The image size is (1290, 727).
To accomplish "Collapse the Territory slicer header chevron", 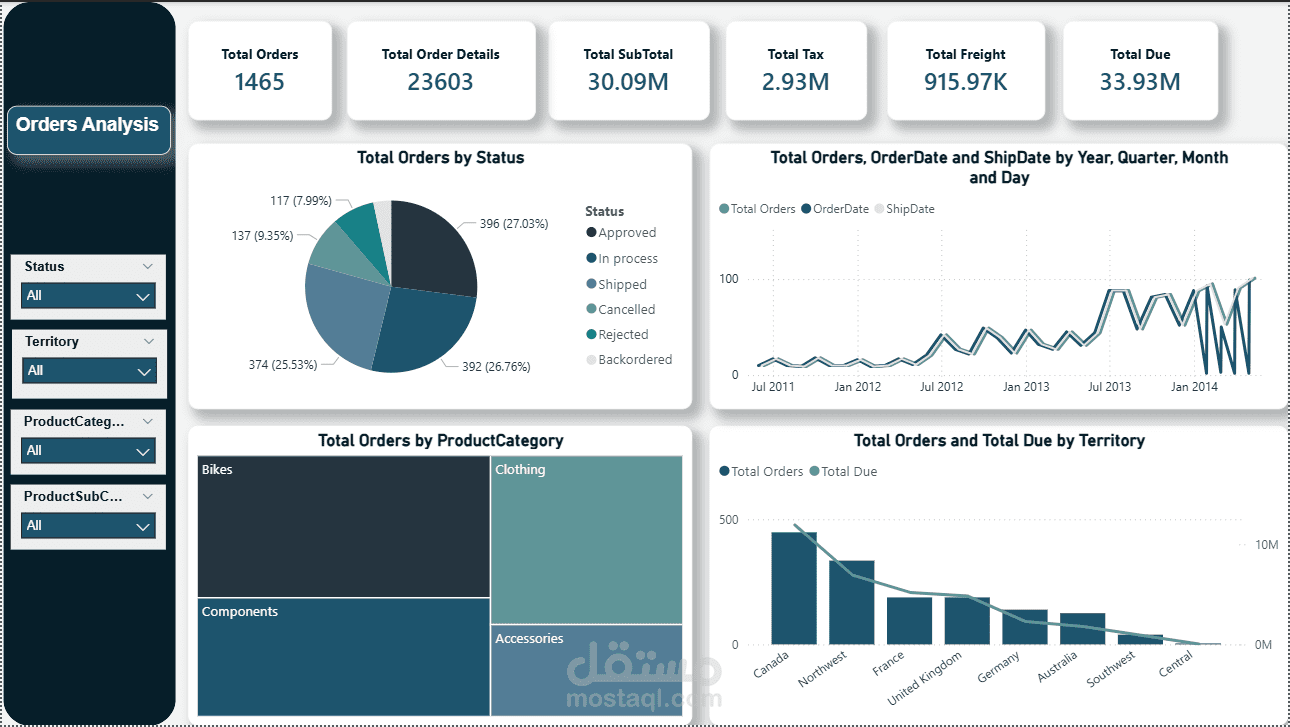I will coord(148,341).
